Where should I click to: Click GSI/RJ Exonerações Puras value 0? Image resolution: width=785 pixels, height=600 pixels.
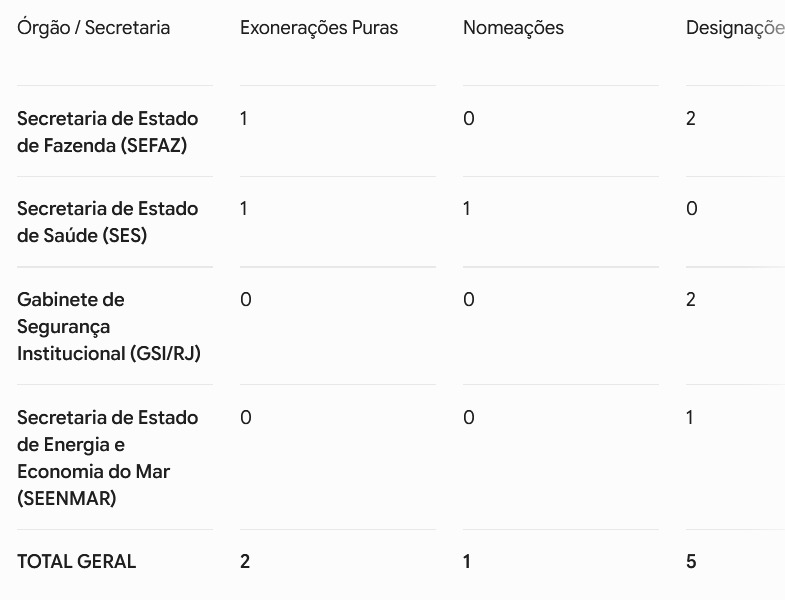tap(246, 299)
